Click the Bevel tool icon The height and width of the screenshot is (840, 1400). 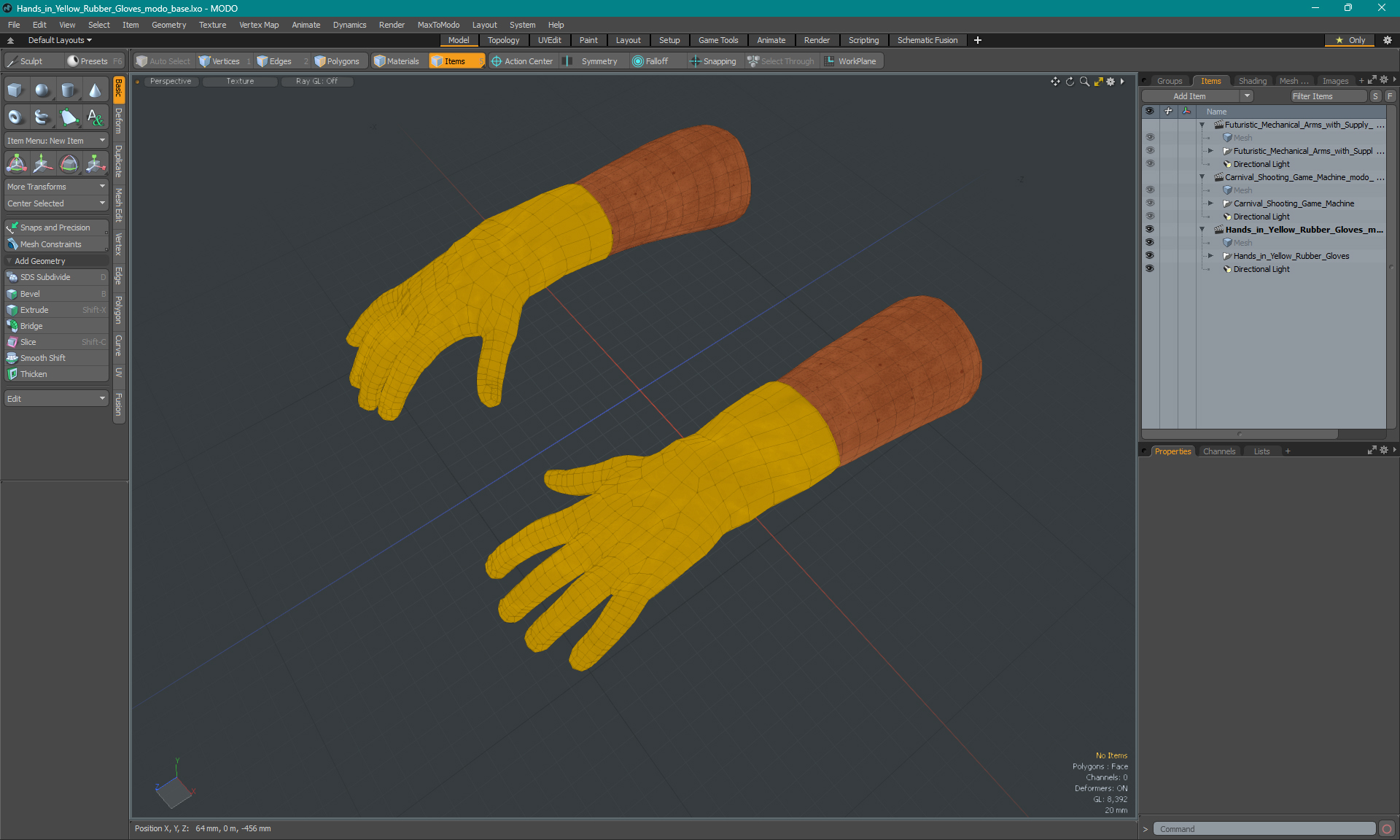pos(12,293)
